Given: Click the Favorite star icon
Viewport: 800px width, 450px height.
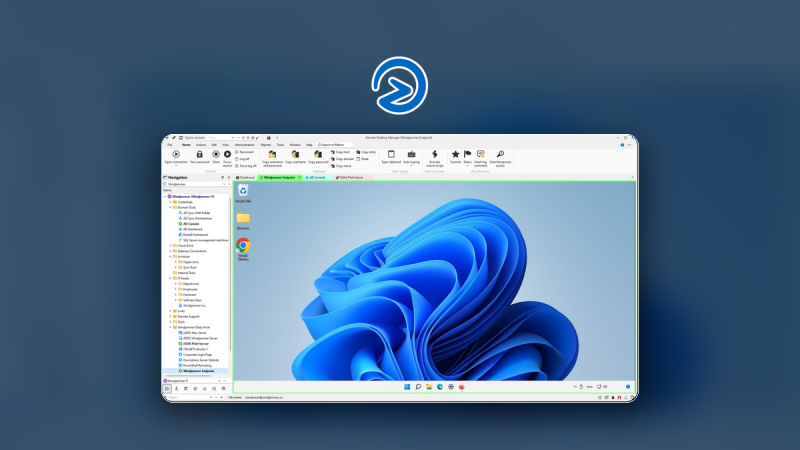Looking at the screenshot, I should 456,154.
